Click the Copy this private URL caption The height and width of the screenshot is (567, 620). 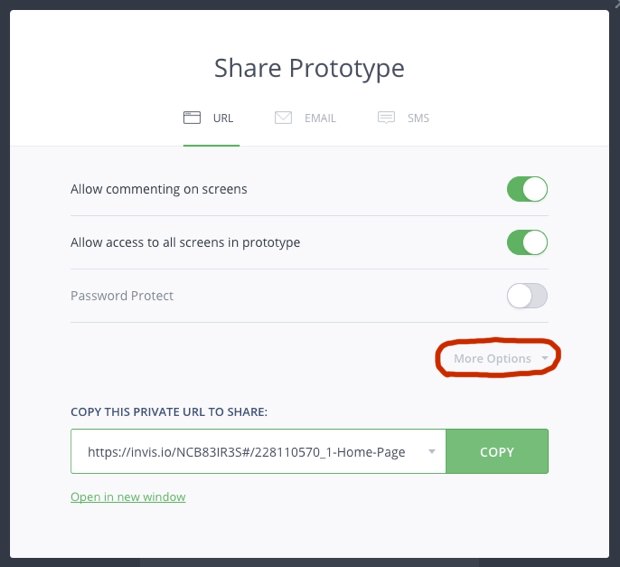click(169, 412)
